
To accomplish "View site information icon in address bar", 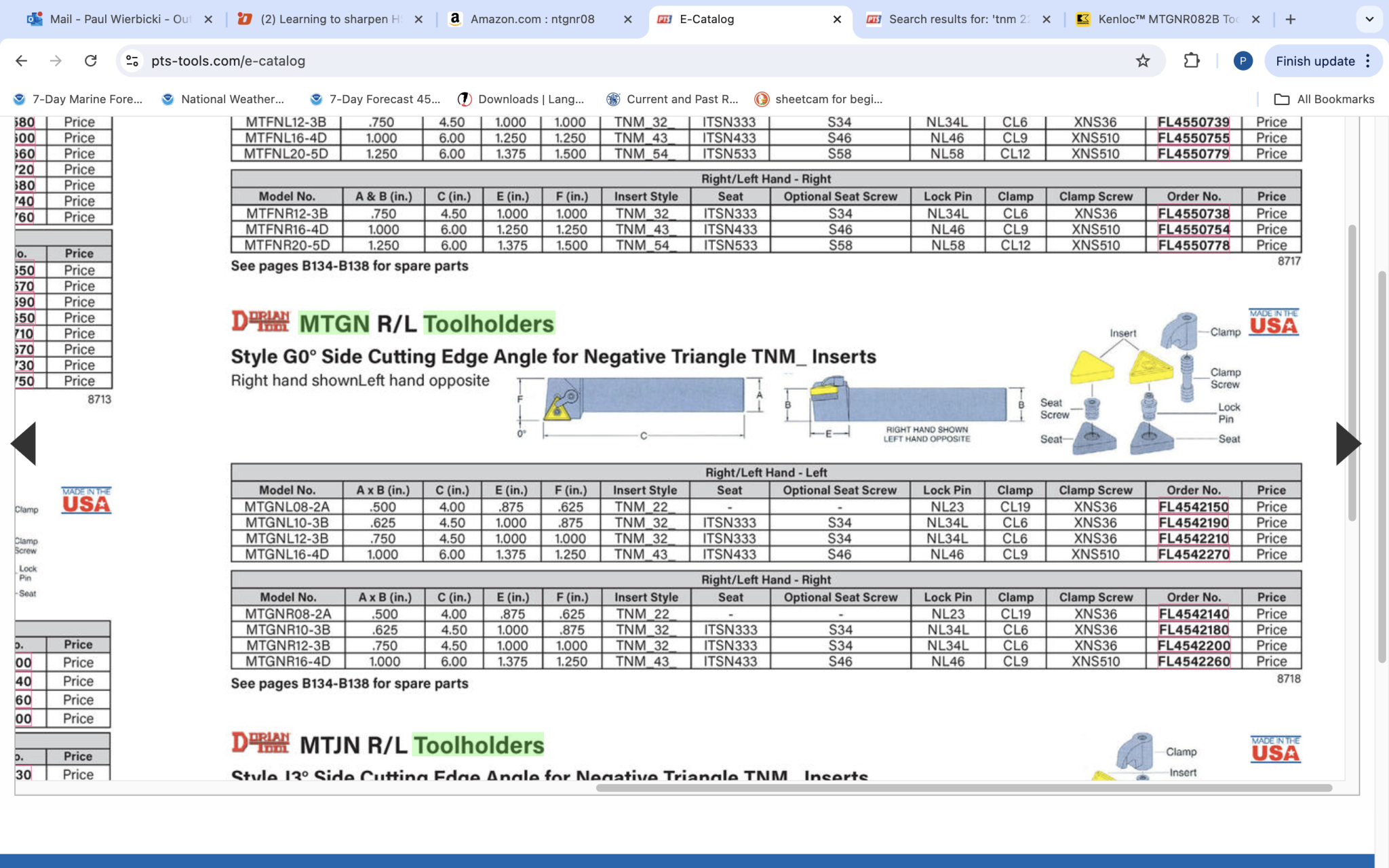I will [132, 61].
